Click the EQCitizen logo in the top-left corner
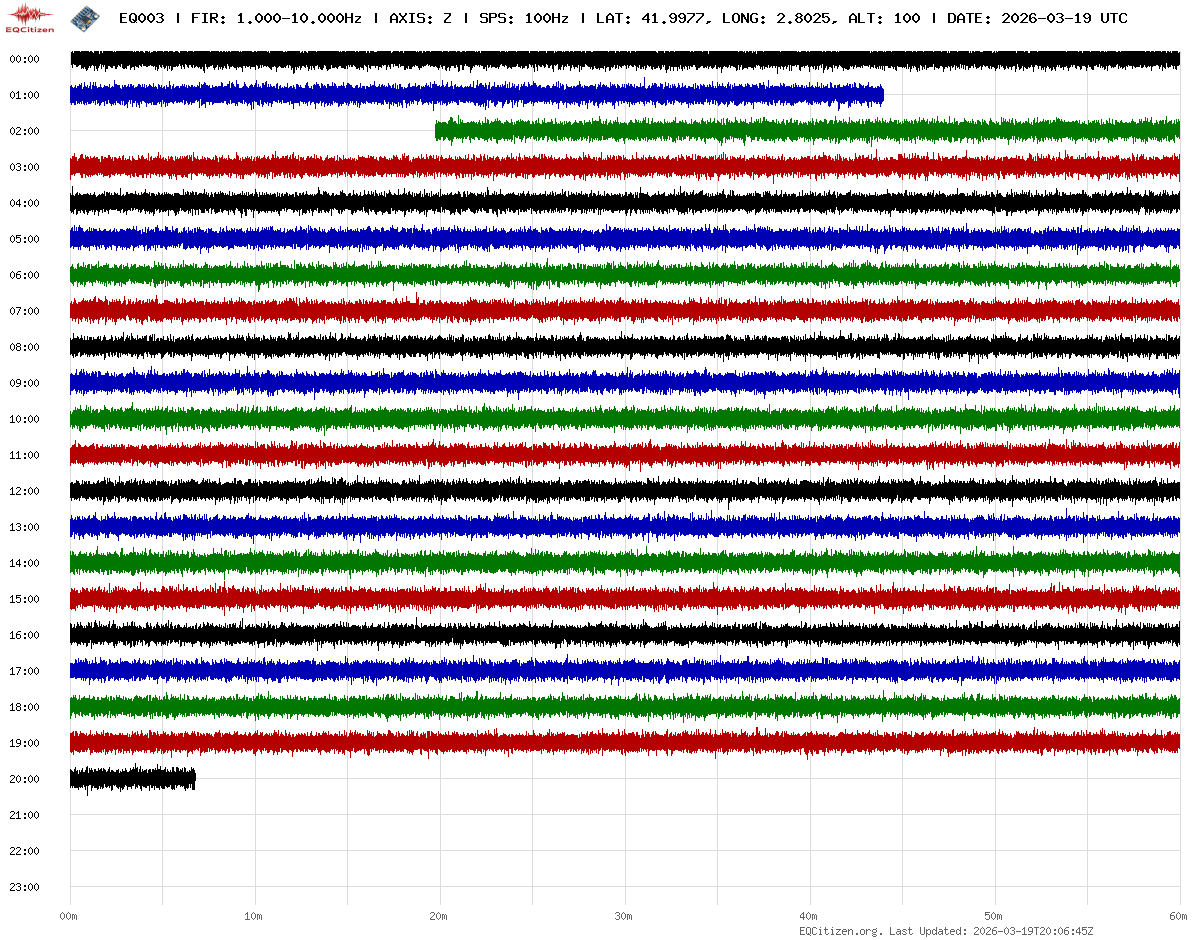This screenshot has height=940, width=1200. coord(30,18)
